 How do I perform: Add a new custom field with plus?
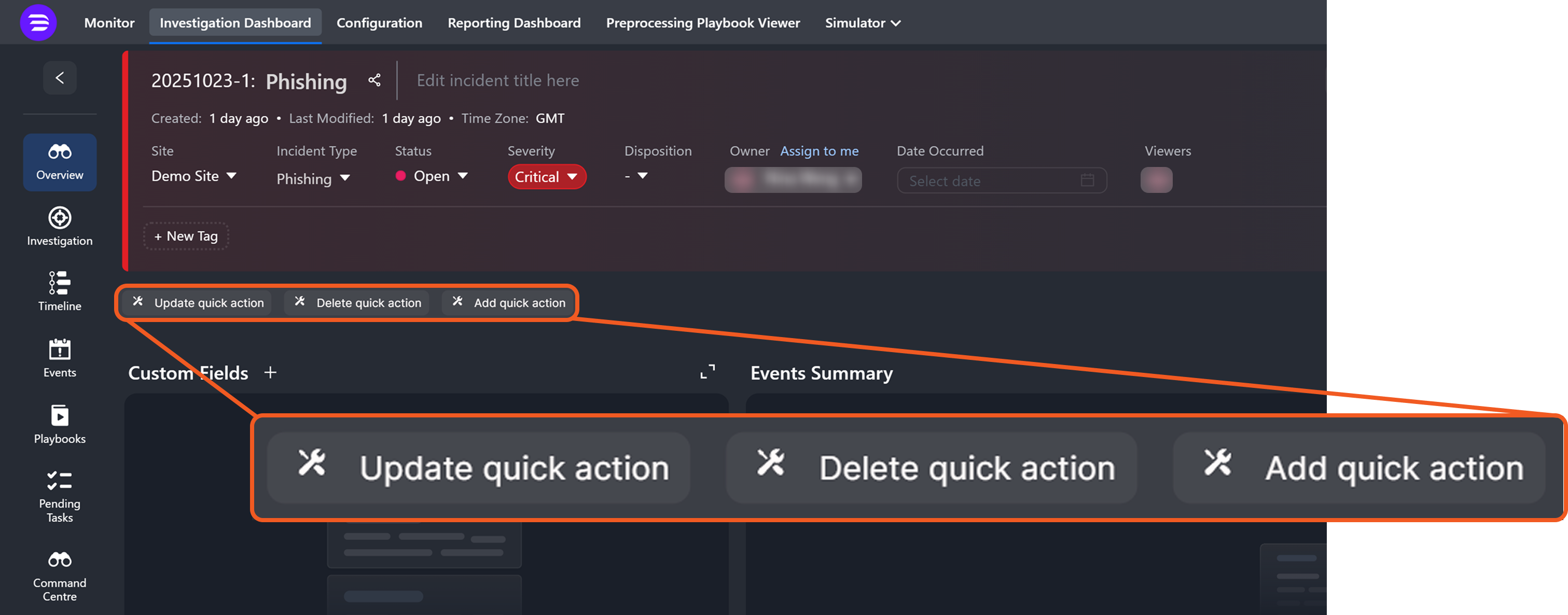[270, 372]
